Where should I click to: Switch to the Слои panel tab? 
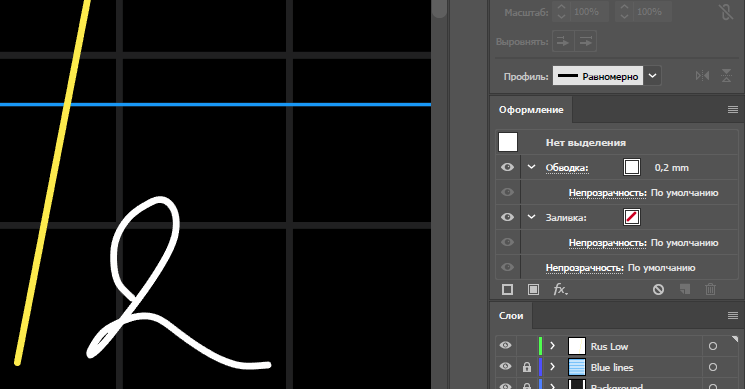click(x=511, y=316)
